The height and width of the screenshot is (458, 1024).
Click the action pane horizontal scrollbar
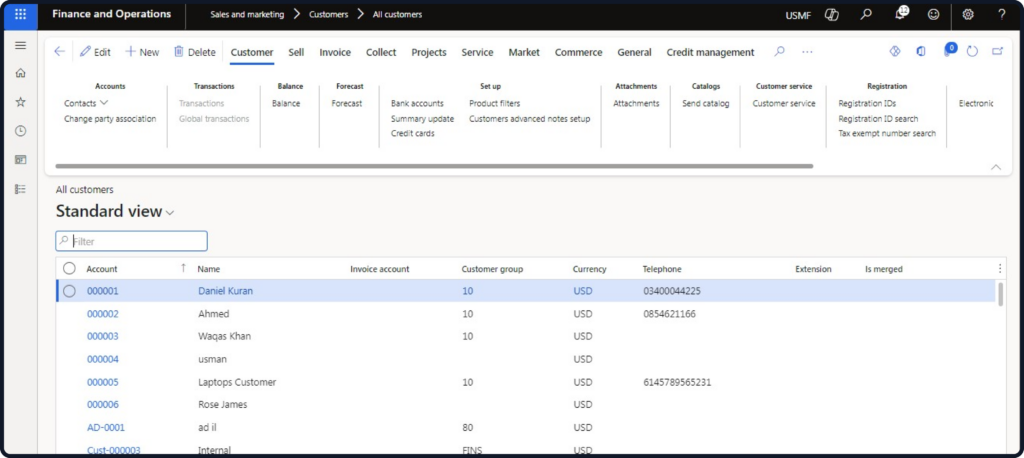(x=434, y=166)
